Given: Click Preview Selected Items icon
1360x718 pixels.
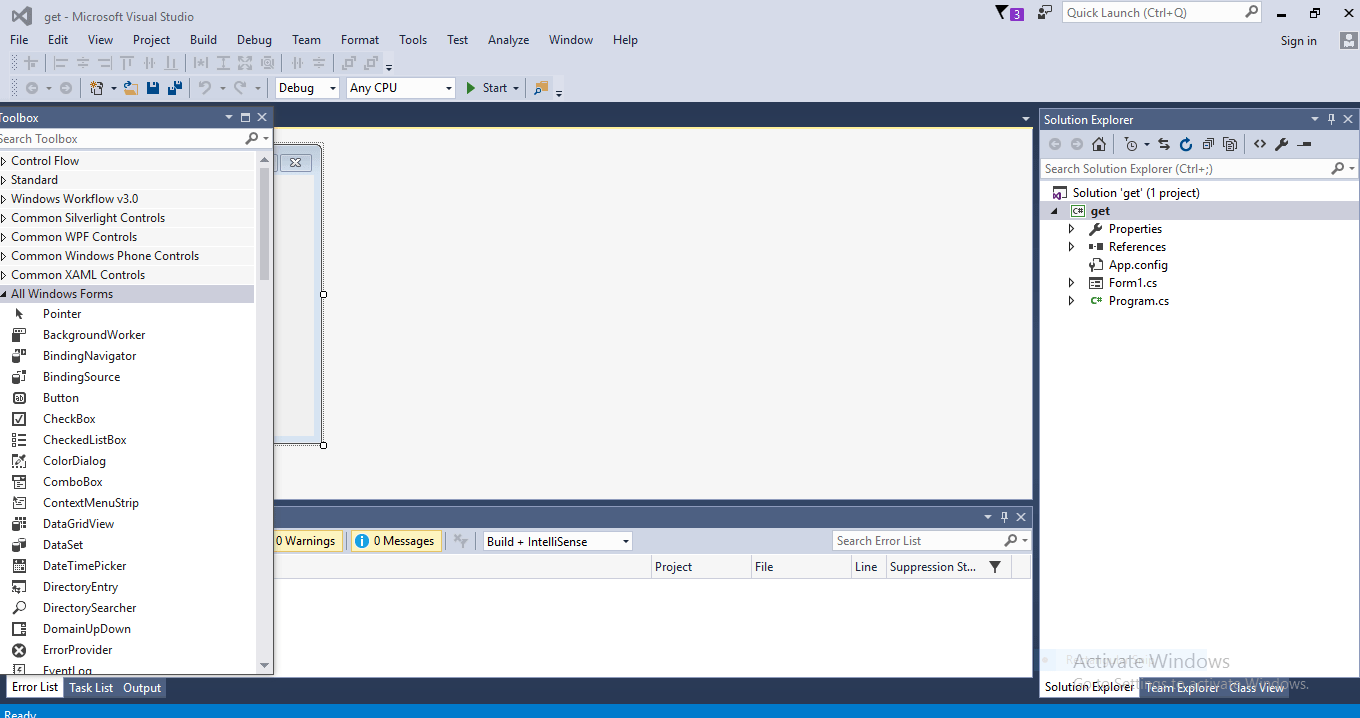Looking at the screenshot, I should click(x=1304, y=144).
